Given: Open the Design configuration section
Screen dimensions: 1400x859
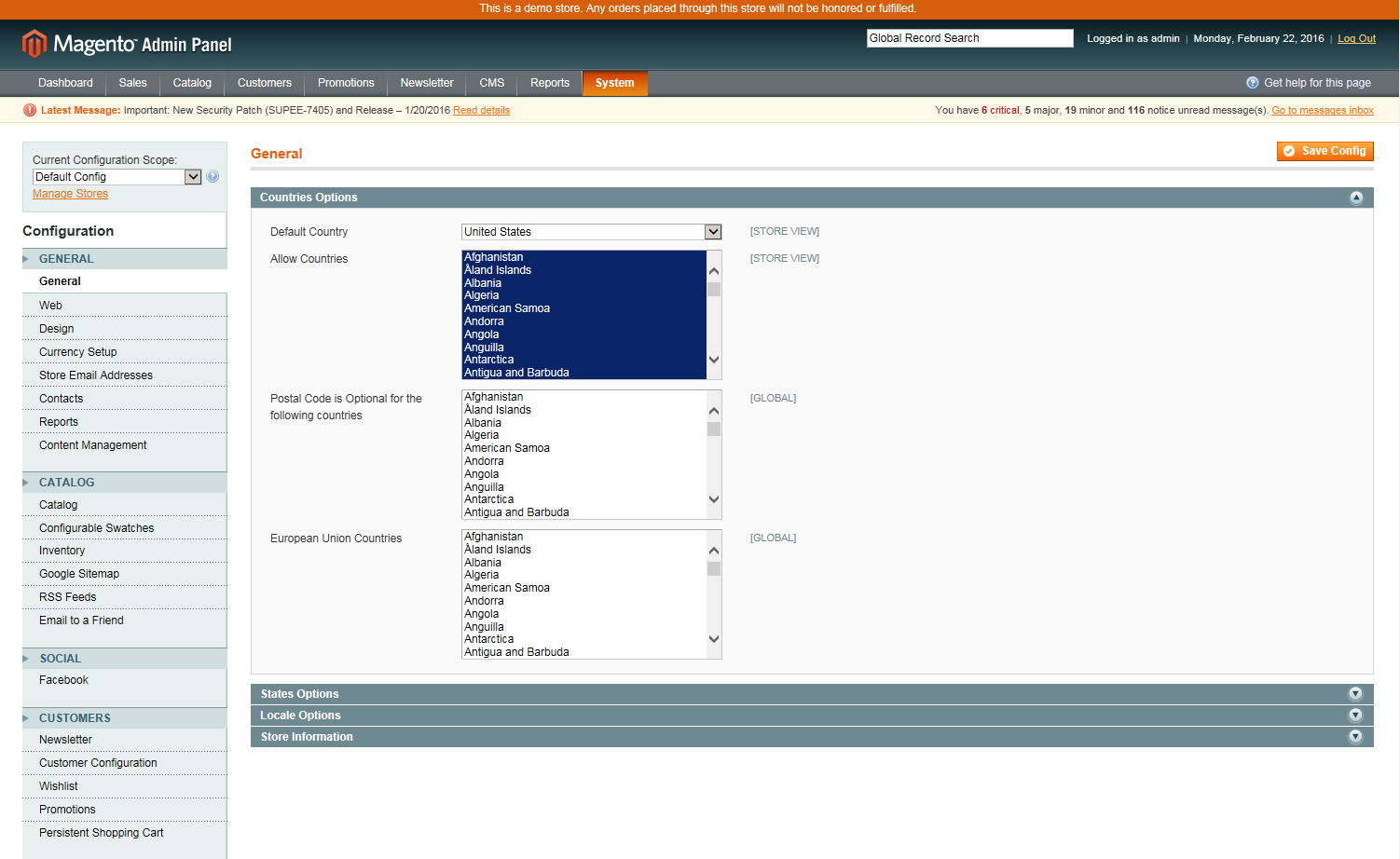Looking at the screenshot, I should tap(124, 329).
